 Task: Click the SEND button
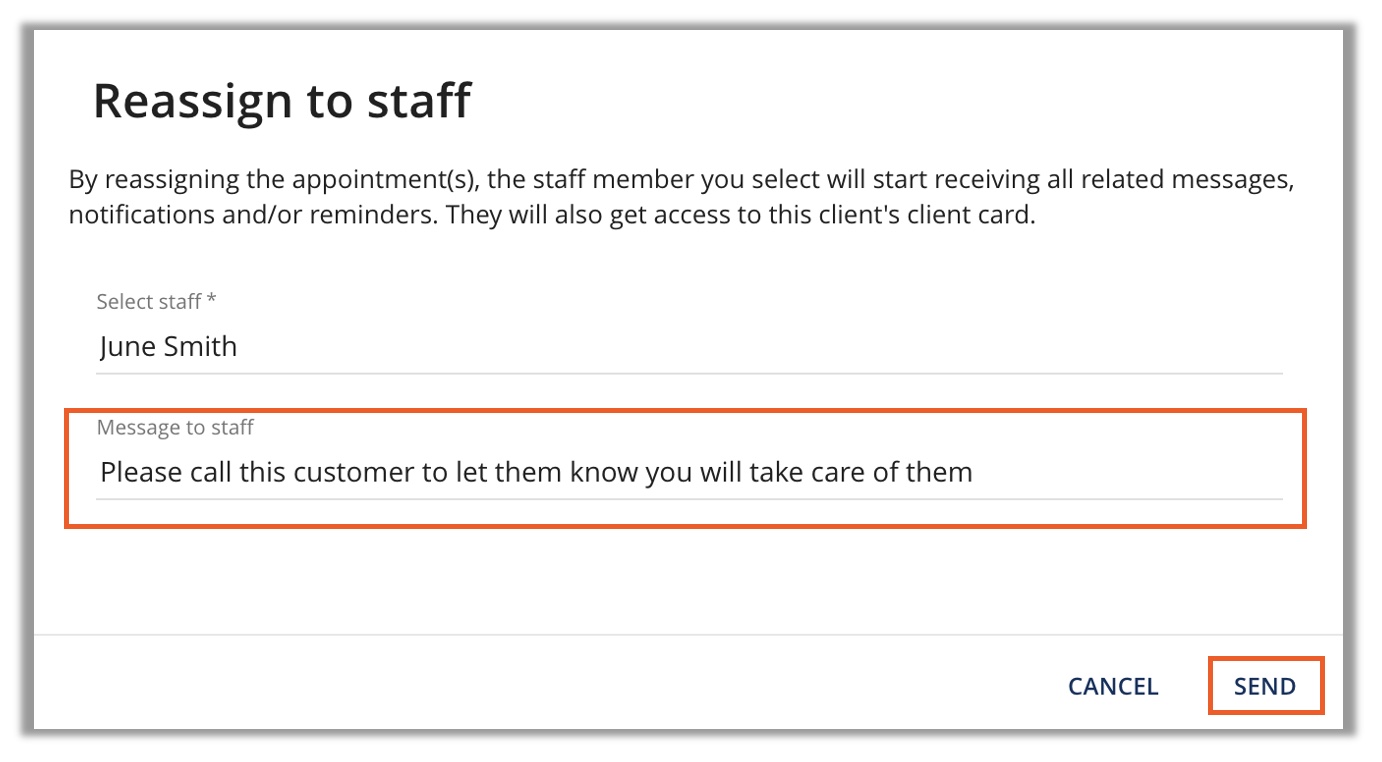click(x=1265, y=686)
